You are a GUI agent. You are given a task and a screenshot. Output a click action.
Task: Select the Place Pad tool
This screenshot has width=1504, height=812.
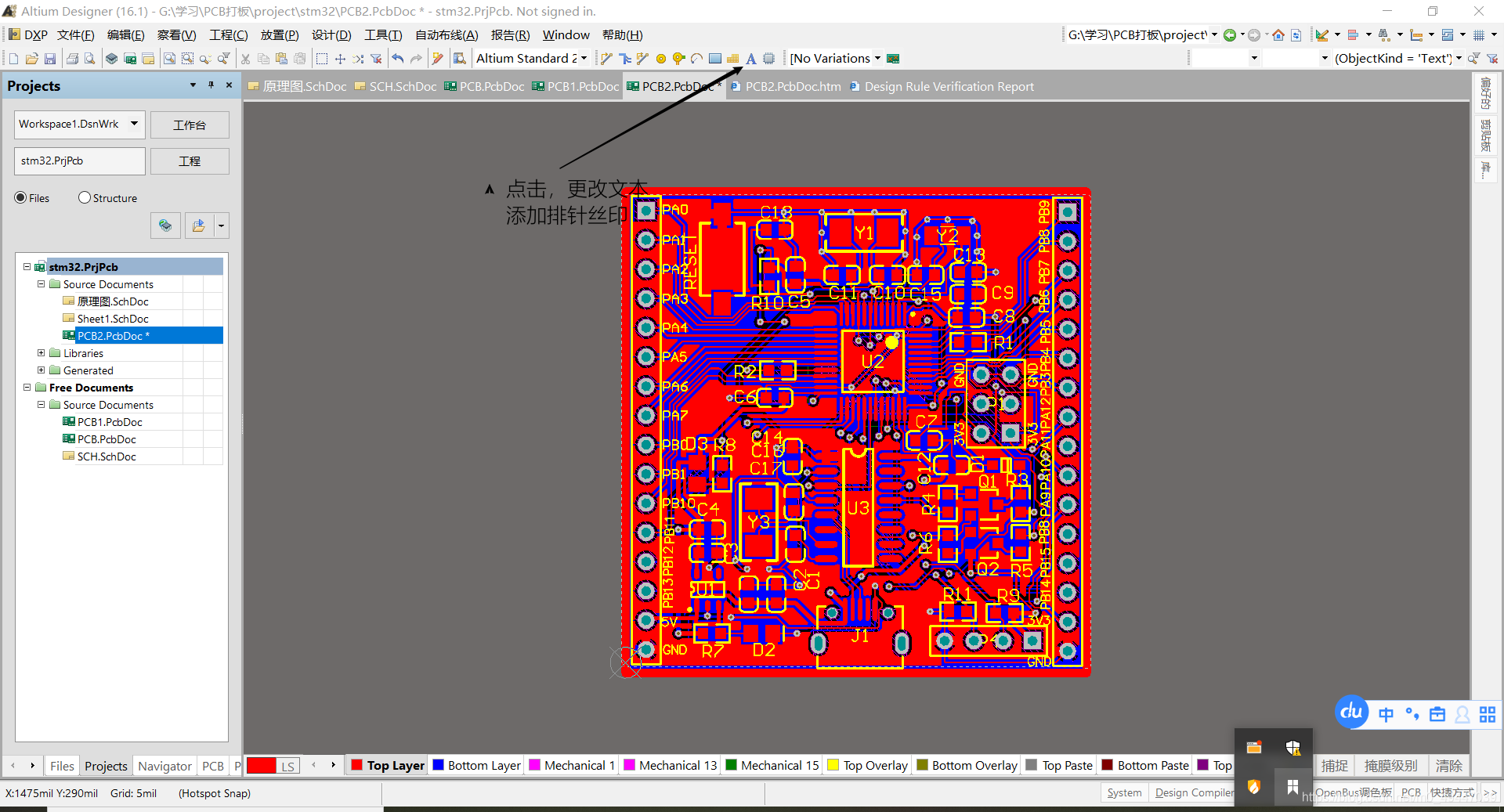point(661,59)
